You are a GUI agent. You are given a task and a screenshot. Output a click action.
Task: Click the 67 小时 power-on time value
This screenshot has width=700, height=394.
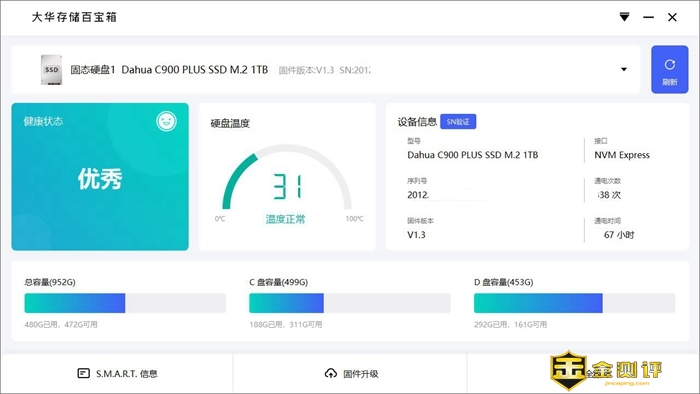(619, 235)
